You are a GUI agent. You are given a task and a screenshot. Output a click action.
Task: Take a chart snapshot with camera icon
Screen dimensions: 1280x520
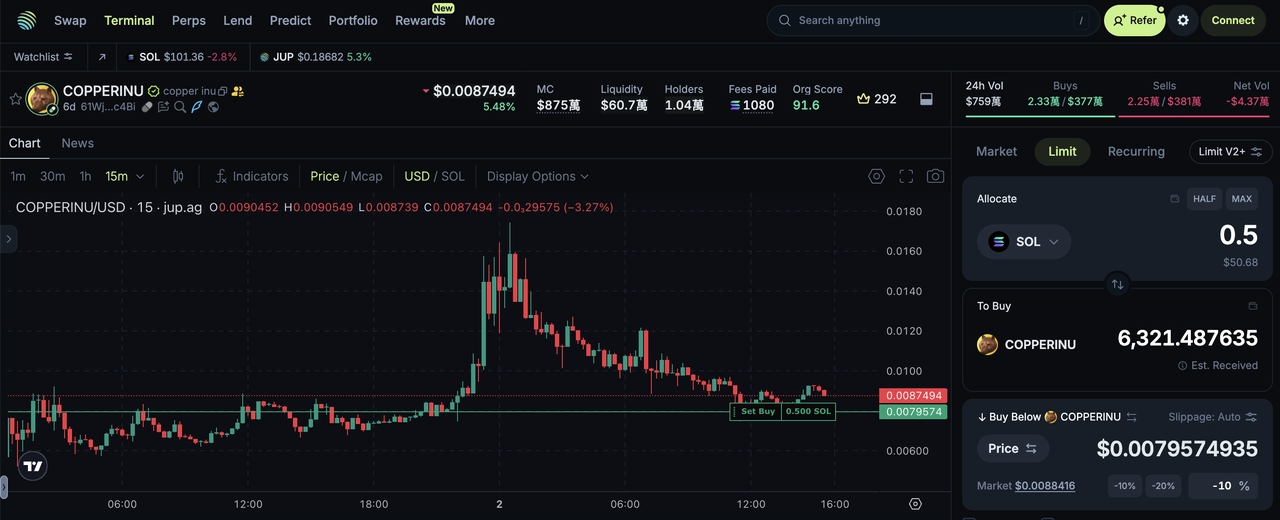[x=935, y=176]
